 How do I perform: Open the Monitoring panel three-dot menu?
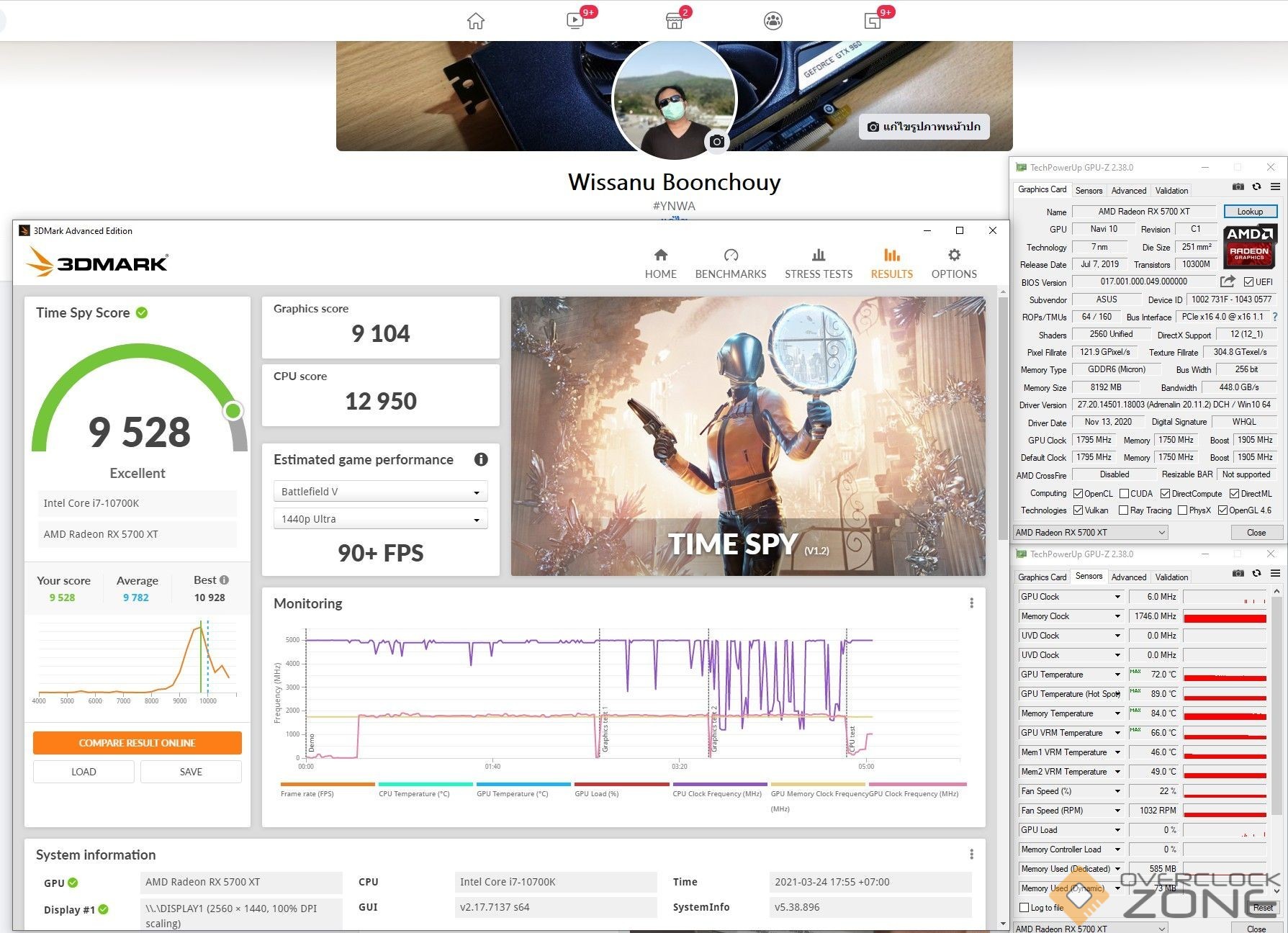[x=971, y=603]
